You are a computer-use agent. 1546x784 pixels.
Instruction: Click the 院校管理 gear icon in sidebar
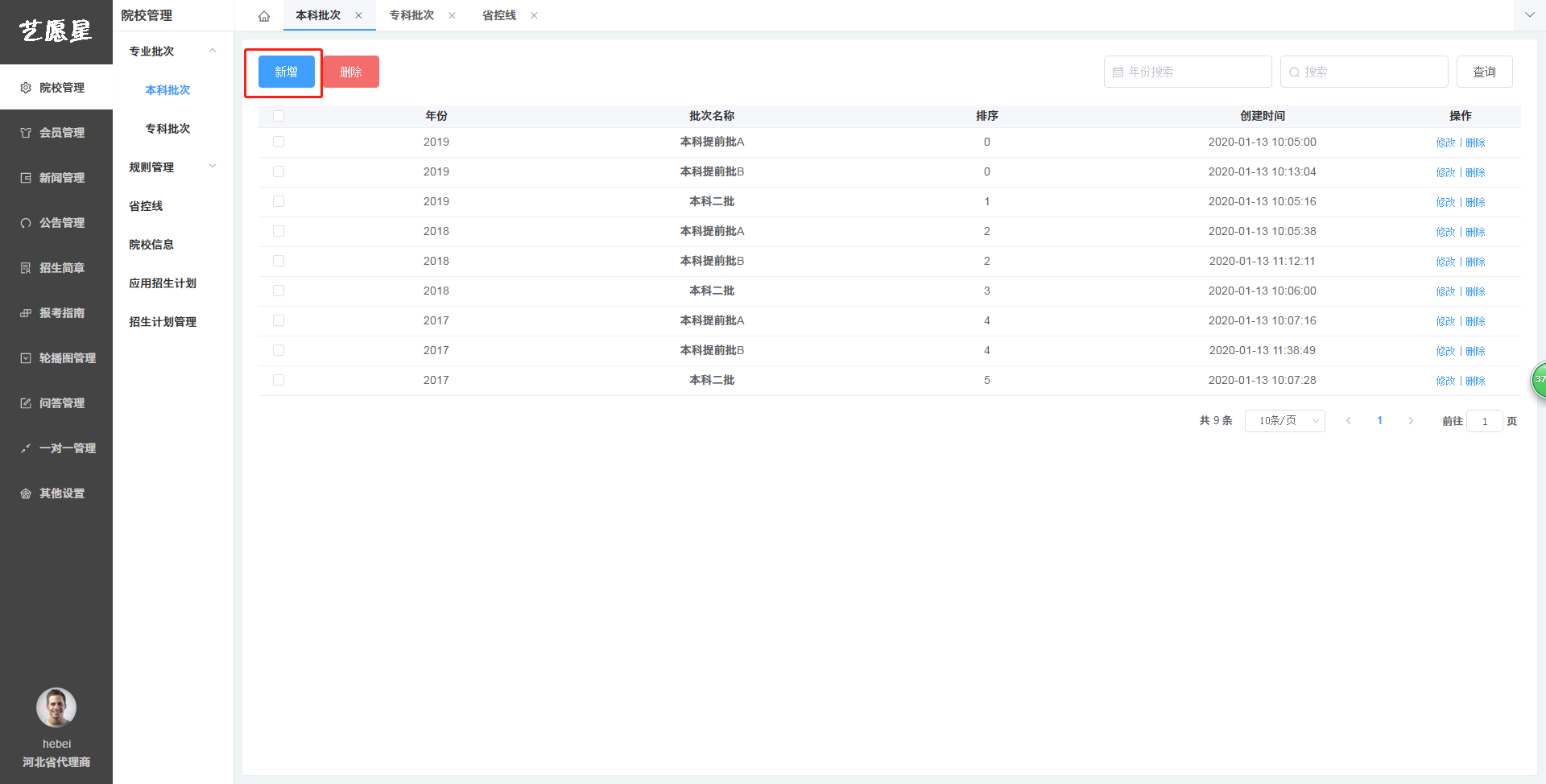[x=26, y=88]
